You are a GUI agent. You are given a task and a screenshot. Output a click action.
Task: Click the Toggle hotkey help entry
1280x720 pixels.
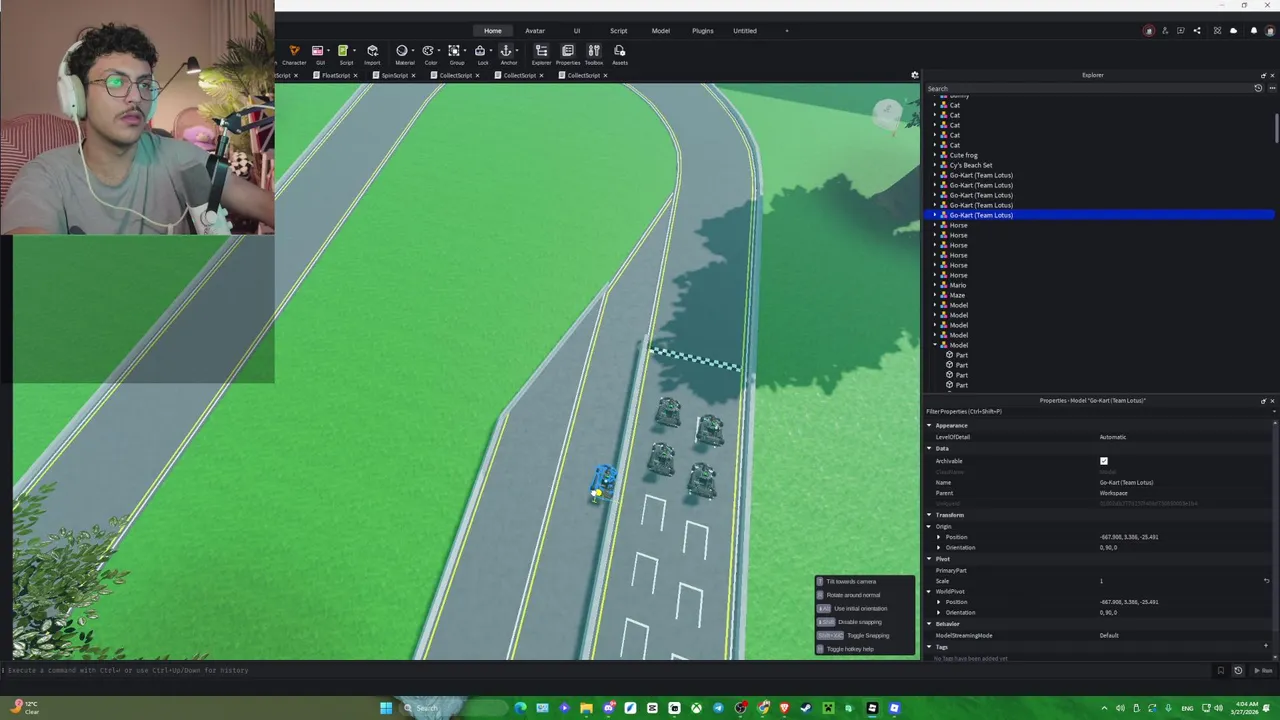849,649
